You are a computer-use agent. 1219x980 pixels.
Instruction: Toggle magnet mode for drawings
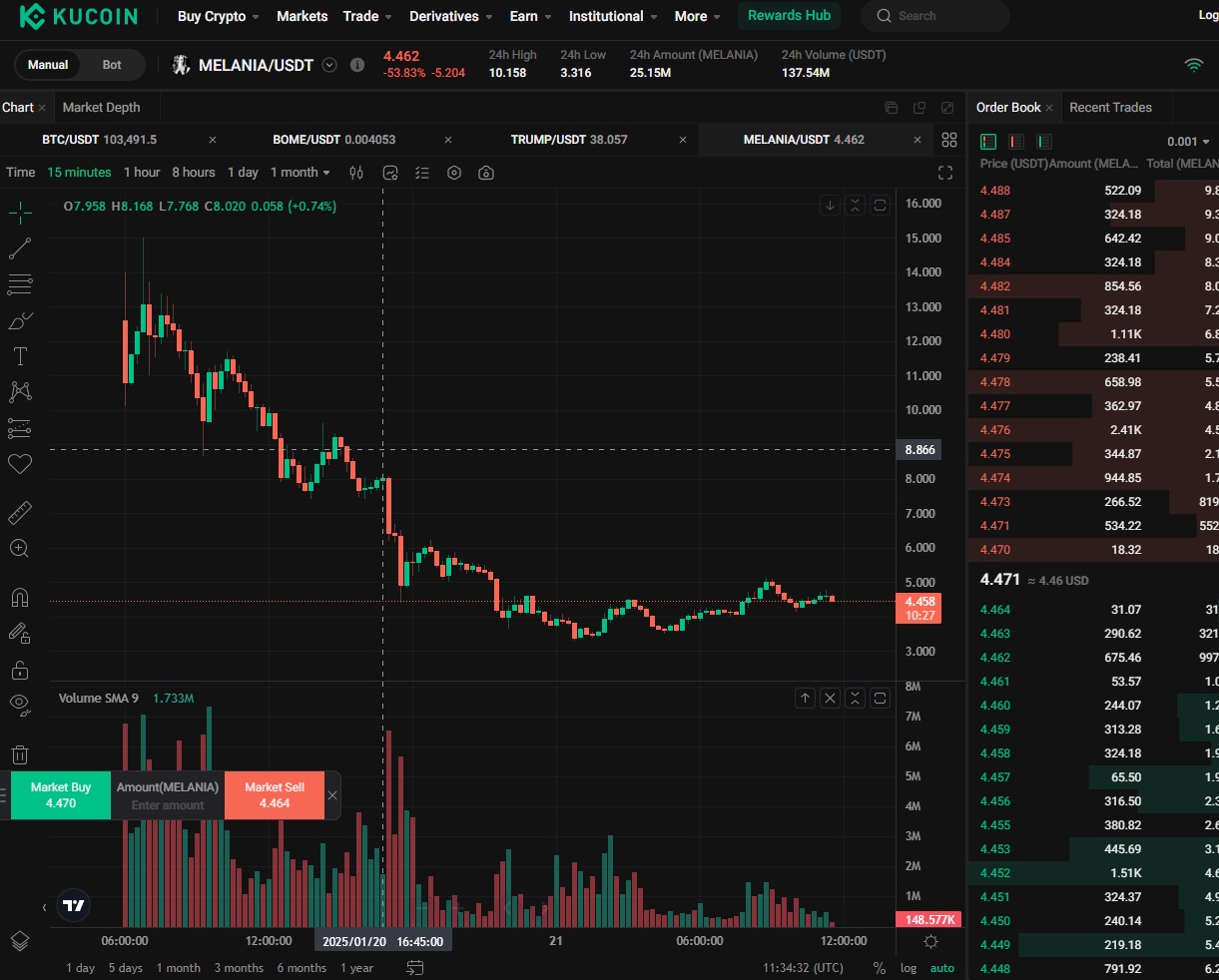(x=20, y=598)
